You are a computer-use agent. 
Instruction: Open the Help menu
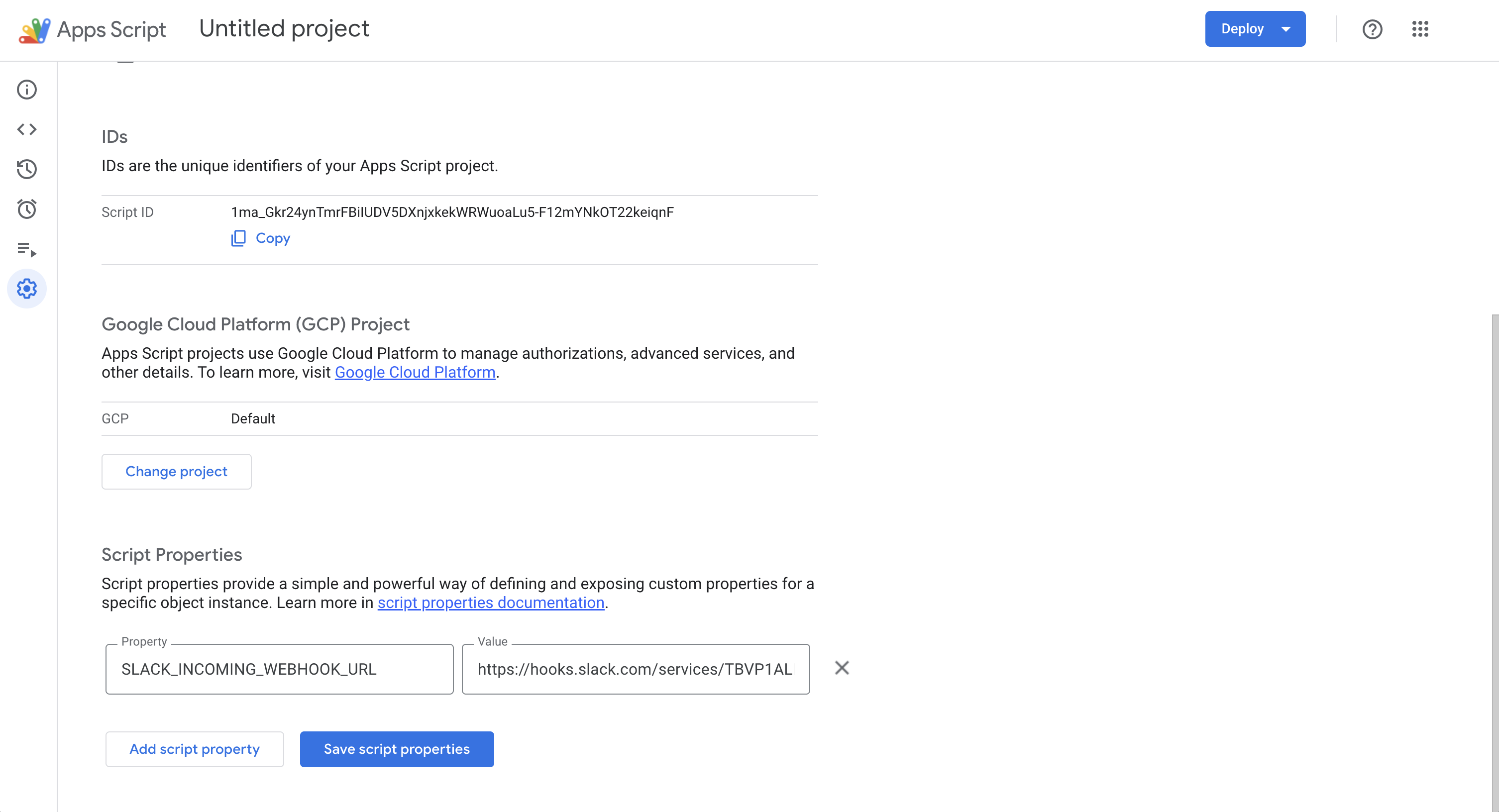pyautogui.click(x=1373, y=29)
